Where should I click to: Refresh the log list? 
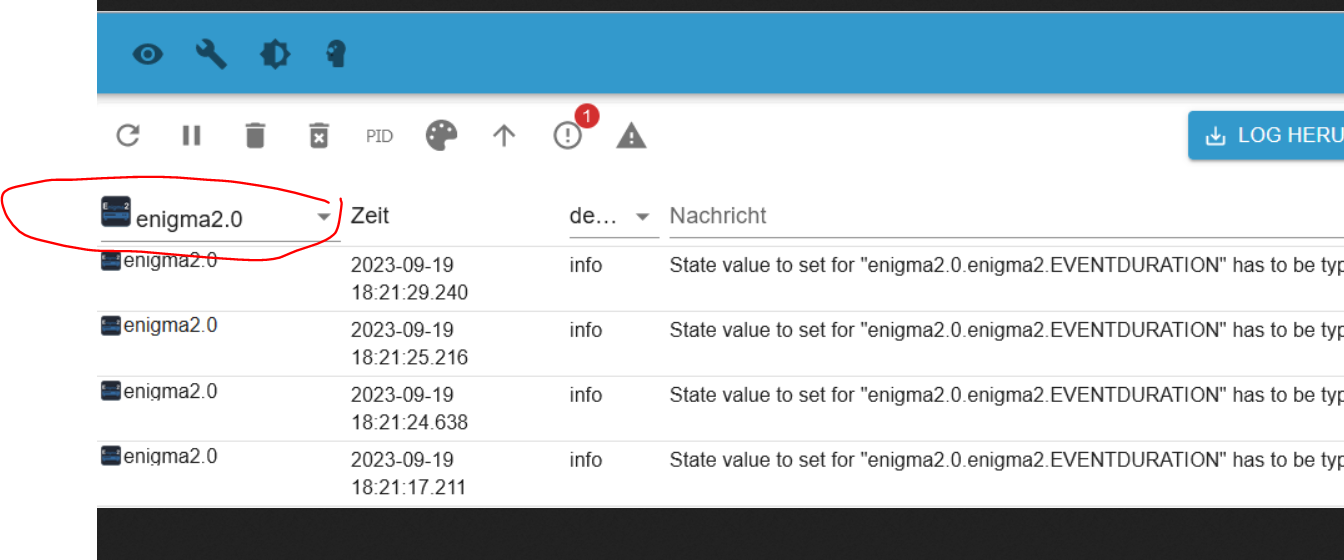[x=128, y=135]
